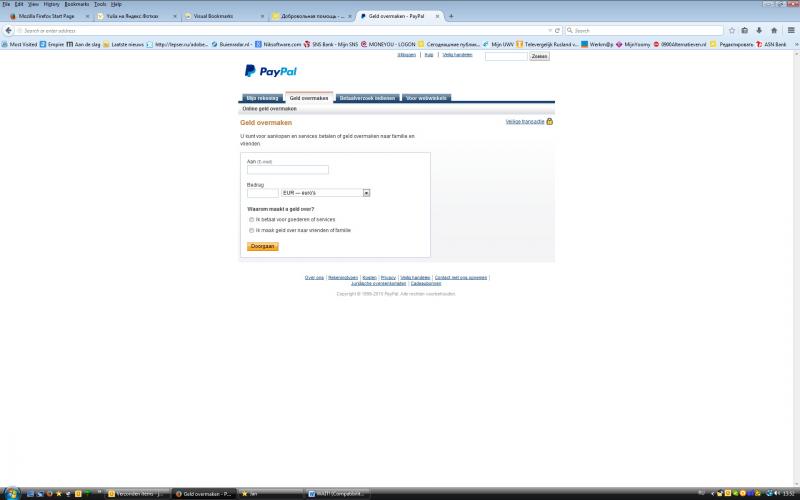Switch to the Mijn rekening tab
Viewport: 800px width, 500px height.
[262, 98]
